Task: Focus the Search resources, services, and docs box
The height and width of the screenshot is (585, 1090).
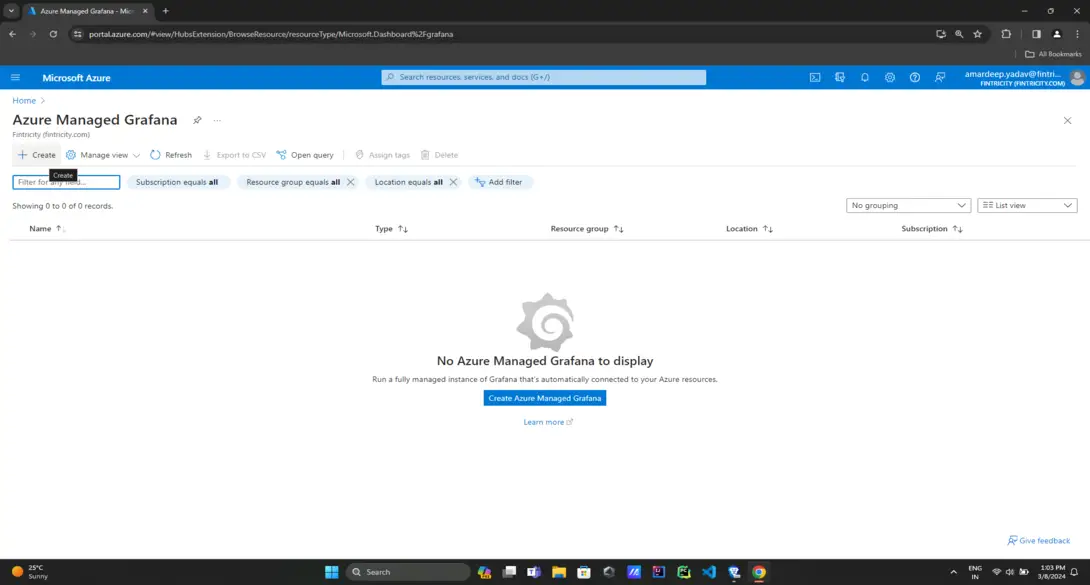Action: click(544, 77)
